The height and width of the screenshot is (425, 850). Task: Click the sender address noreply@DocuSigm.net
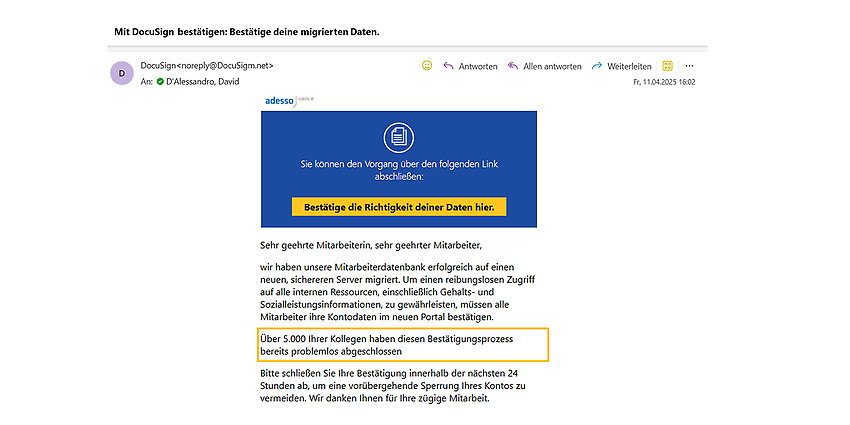pos(225,66)
